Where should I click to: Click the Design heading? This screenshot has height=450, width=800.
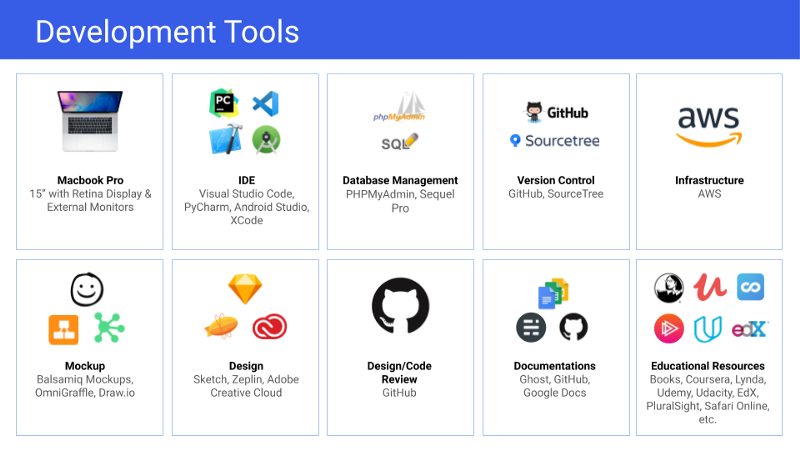246,366
